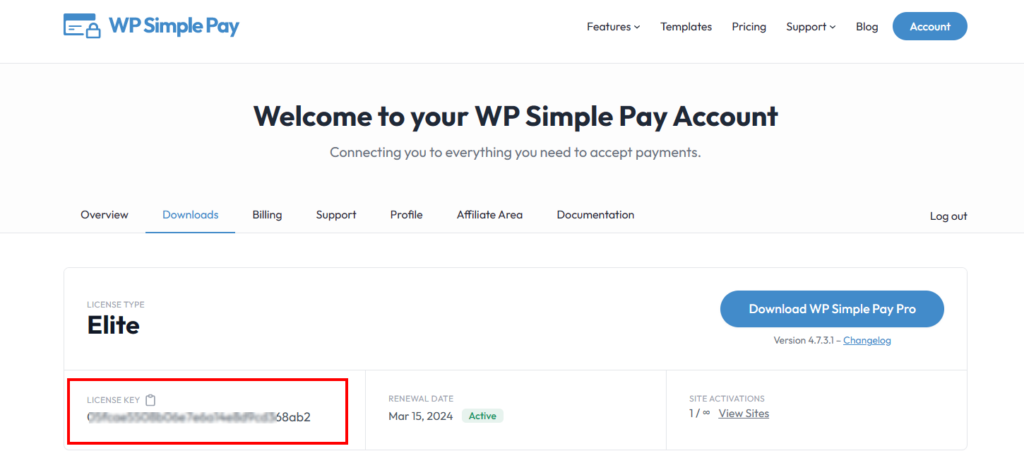Screen dimensions: 1024x468
Task: Copy license key with clipboard icon
Action: pos(151,400)
